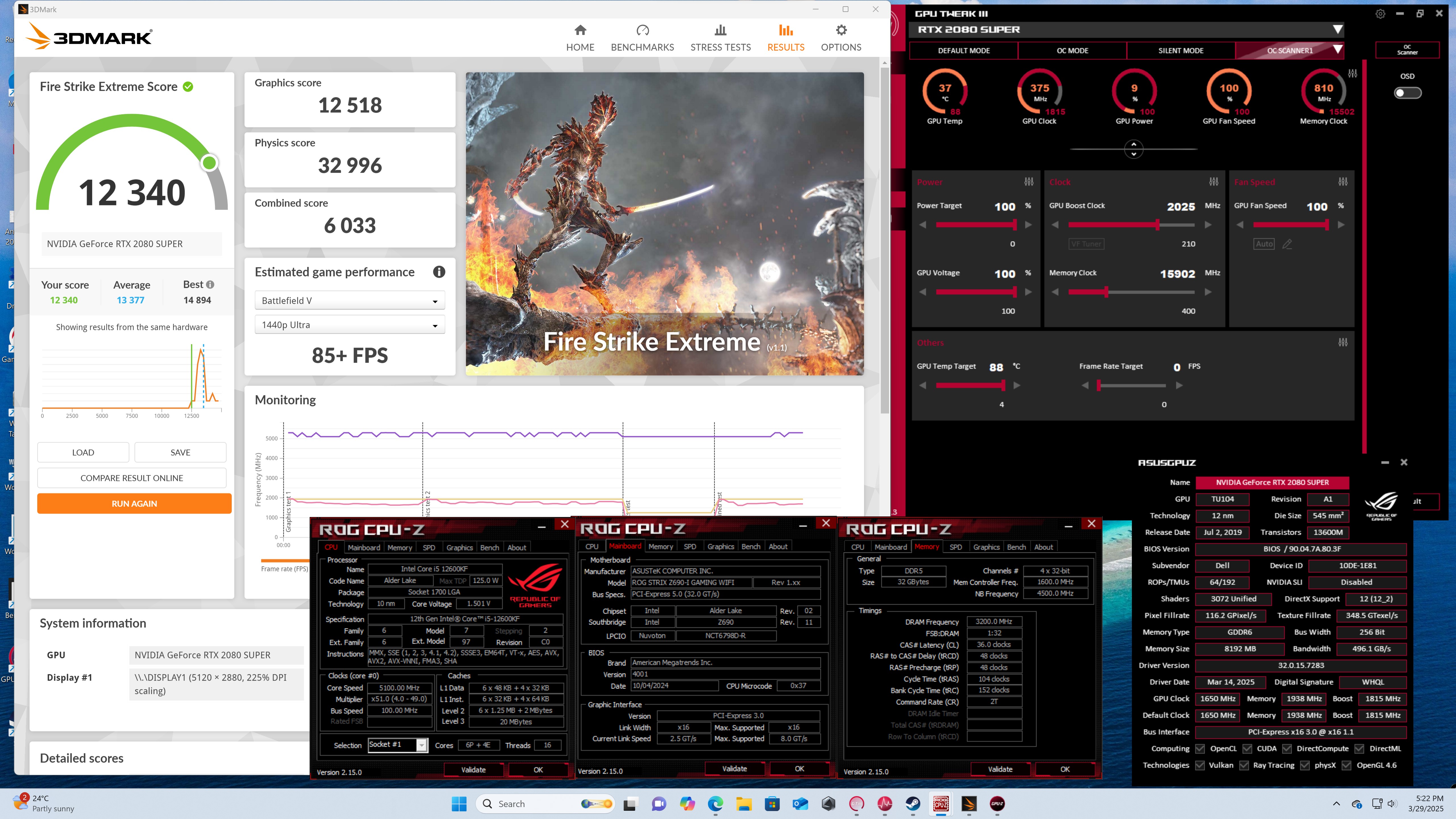Toggle the OpenCL checkbox in ASUSGPUZ

pyautogui.click(x=1199, y=748)
